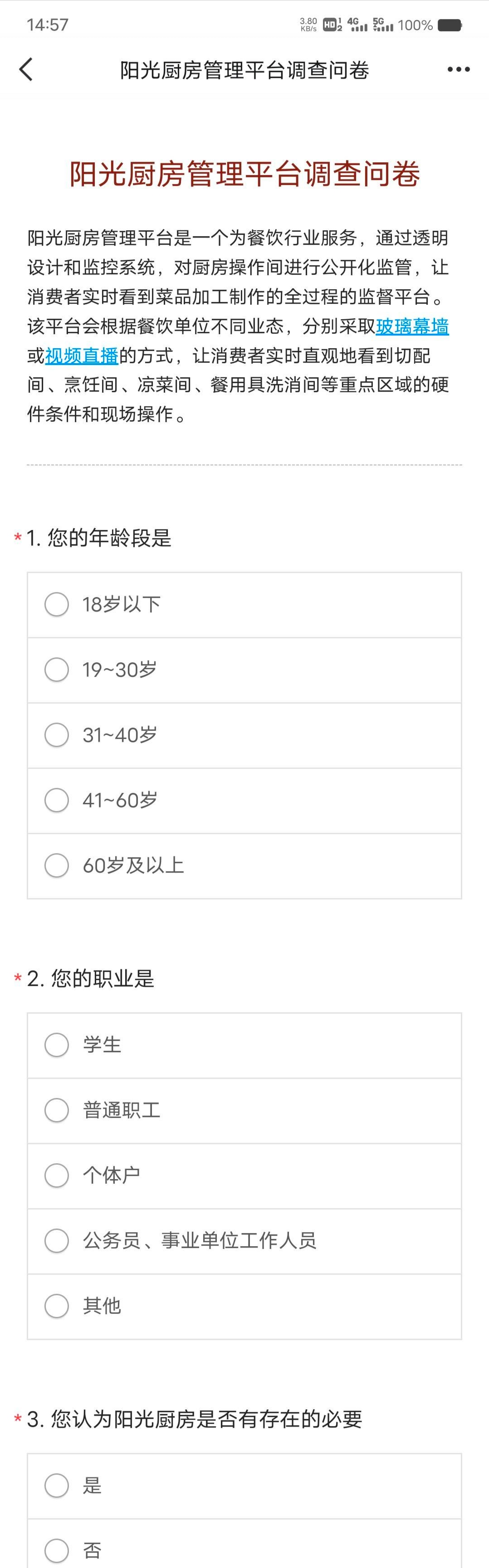Tap the HD network indicator icon
This screenshot has width=489, height=1568.
(332, 25)
